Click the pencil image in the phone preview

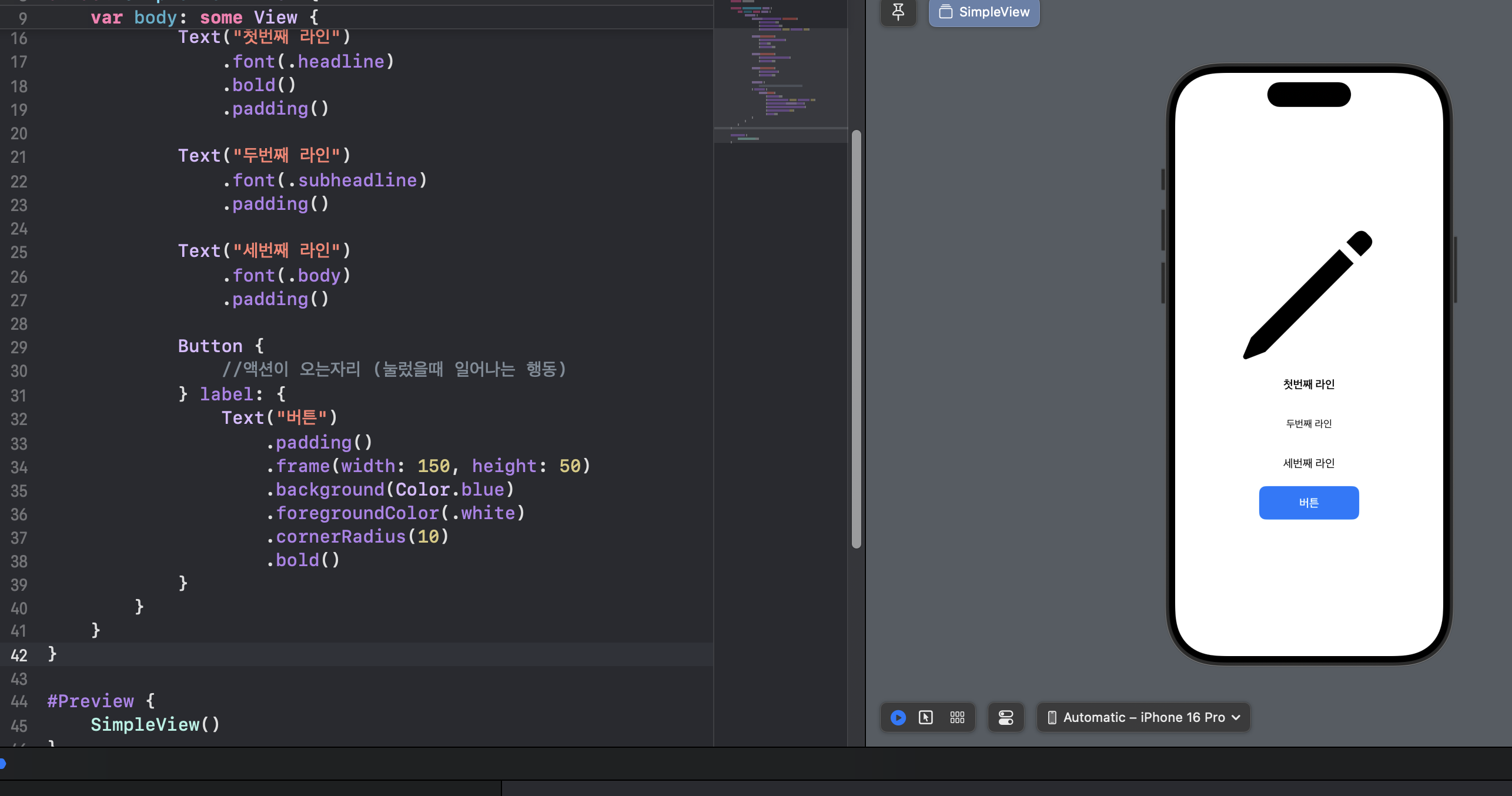[x=1307, y=295]
